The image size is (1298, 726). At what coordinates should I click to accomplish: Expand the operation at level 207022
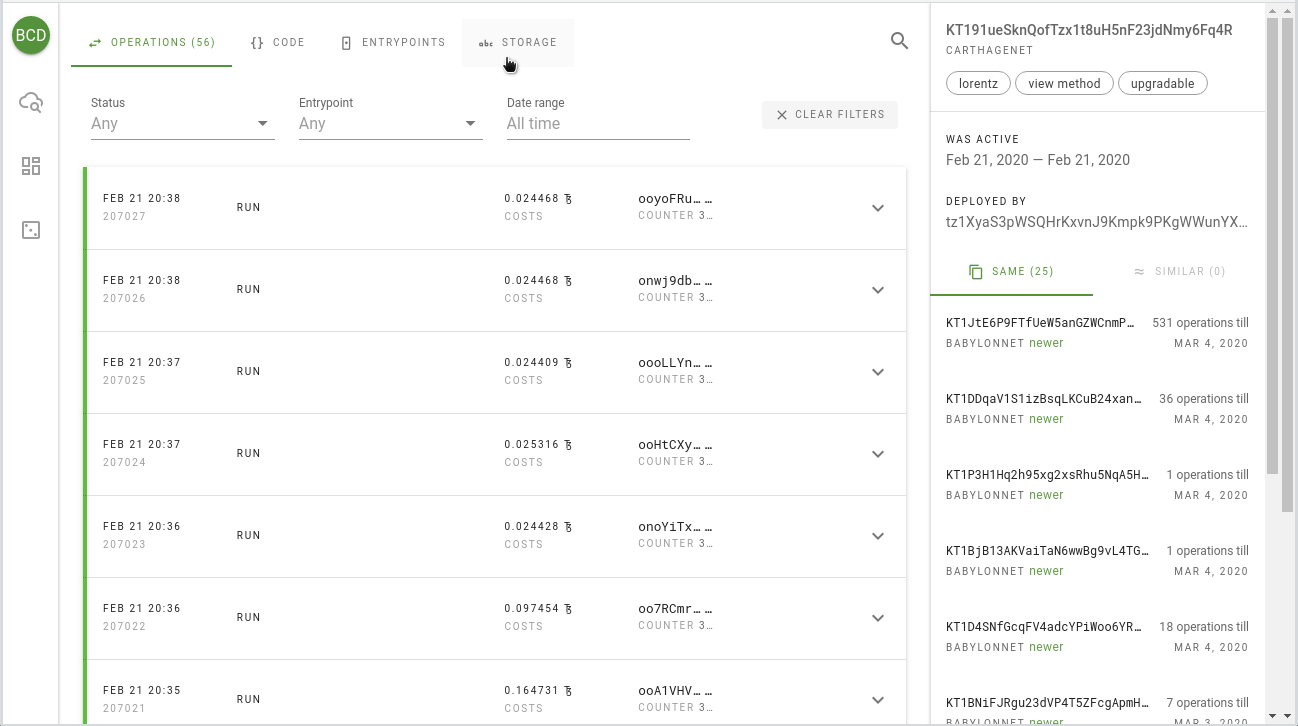tap(878, 618)
